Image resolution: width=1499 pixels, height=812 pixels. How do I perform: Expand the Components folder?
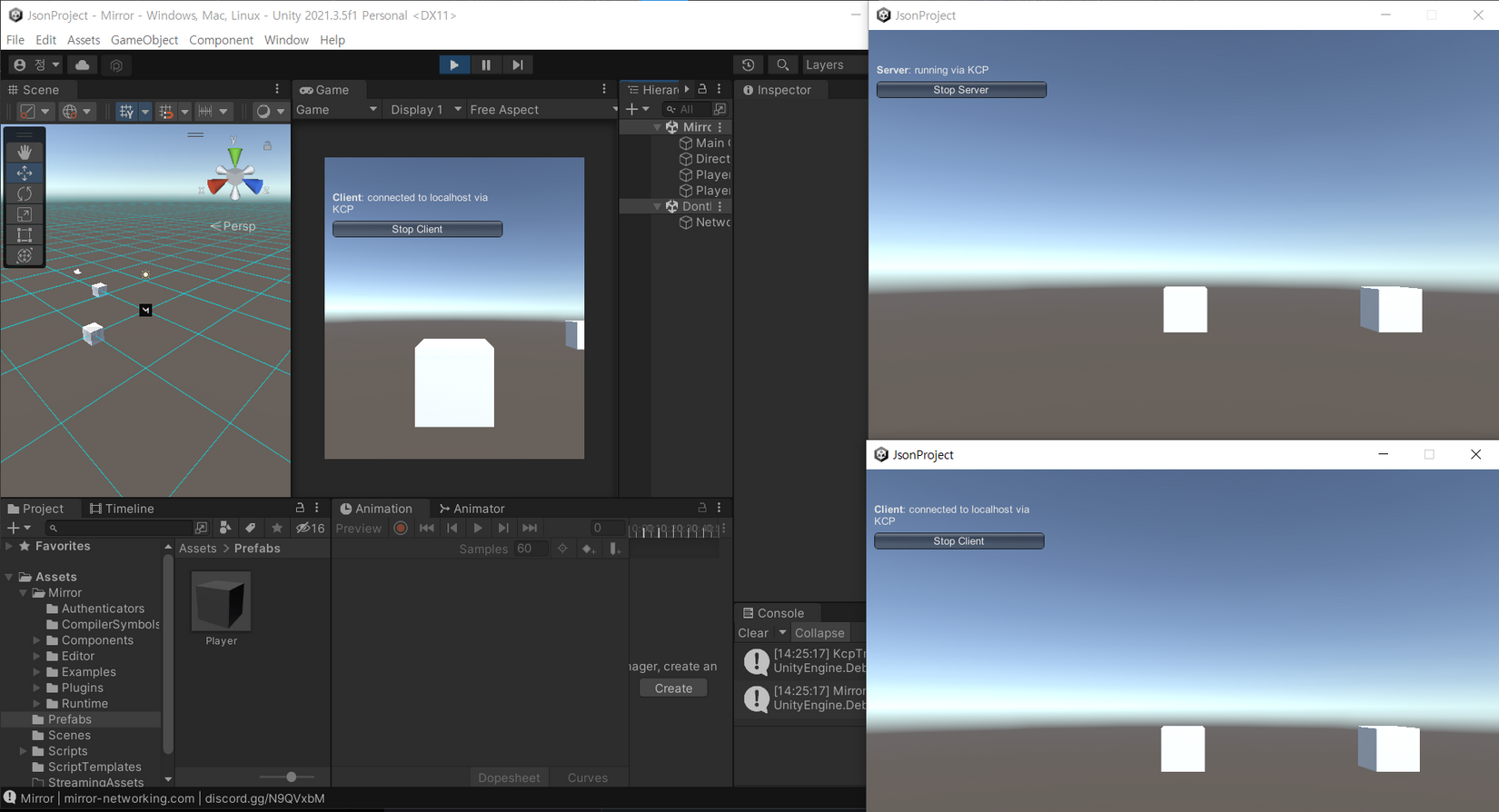tap(36, 640)
